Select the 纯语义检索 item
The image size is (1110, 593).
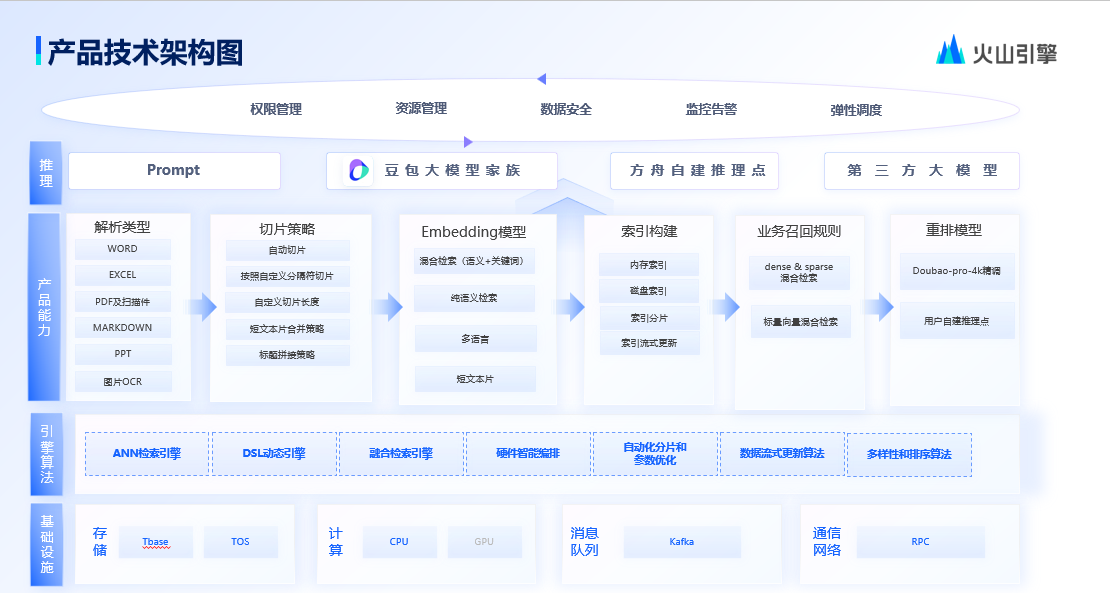[x=474, y=299]
